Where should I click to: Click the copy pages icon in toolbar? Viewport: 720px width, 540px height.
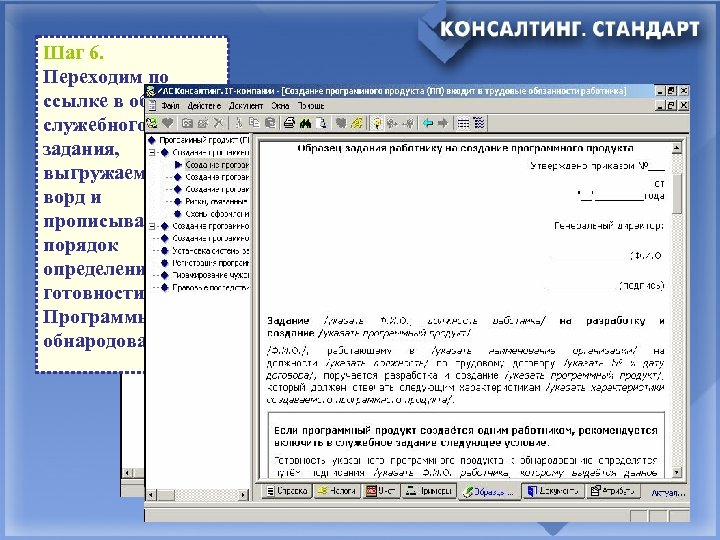[254, 123]
